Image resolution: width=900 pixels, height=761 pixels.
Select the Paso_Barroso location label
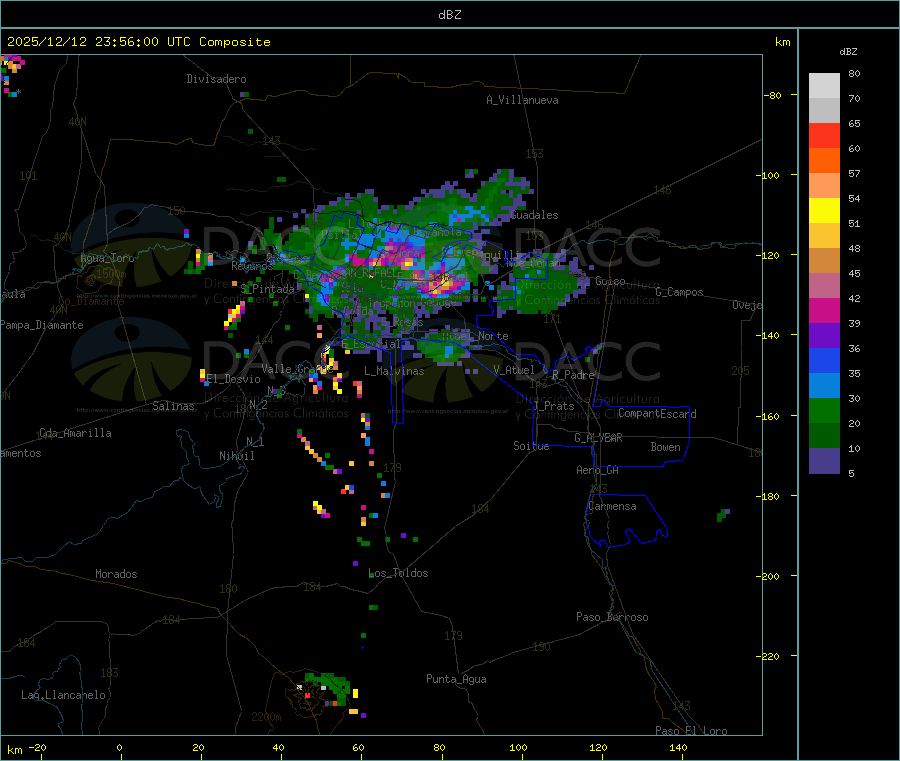click(612, 617)
